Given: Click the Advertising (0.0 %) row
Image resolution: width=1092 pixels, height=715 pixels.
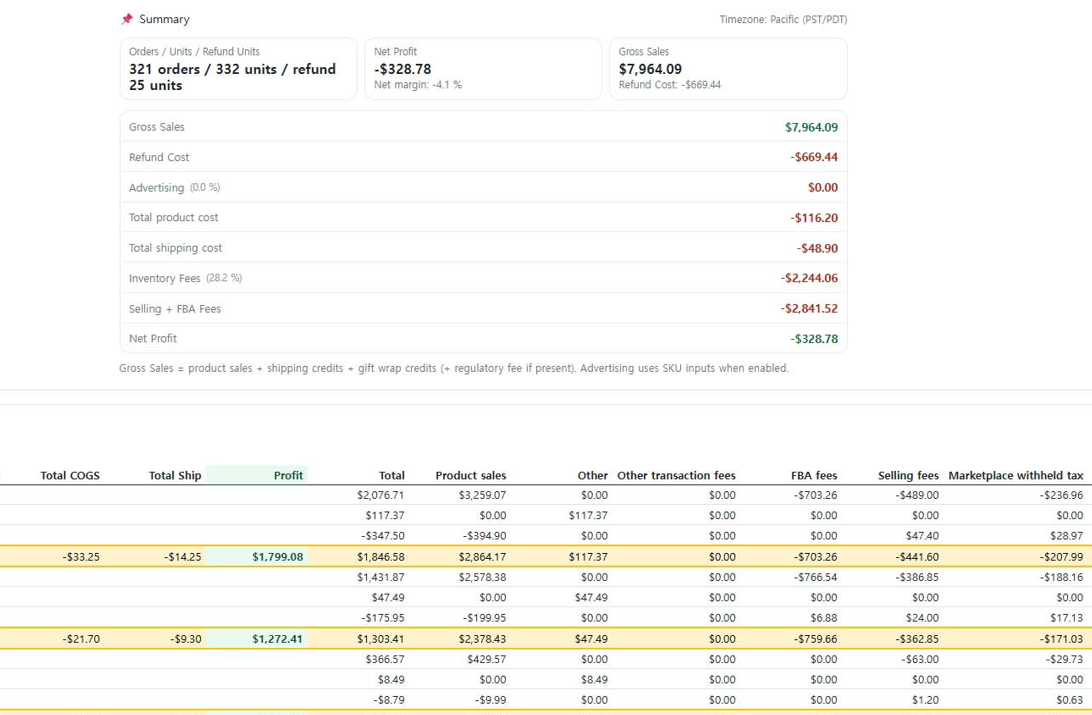Looking at the screenshot, I should click(483, 187).
